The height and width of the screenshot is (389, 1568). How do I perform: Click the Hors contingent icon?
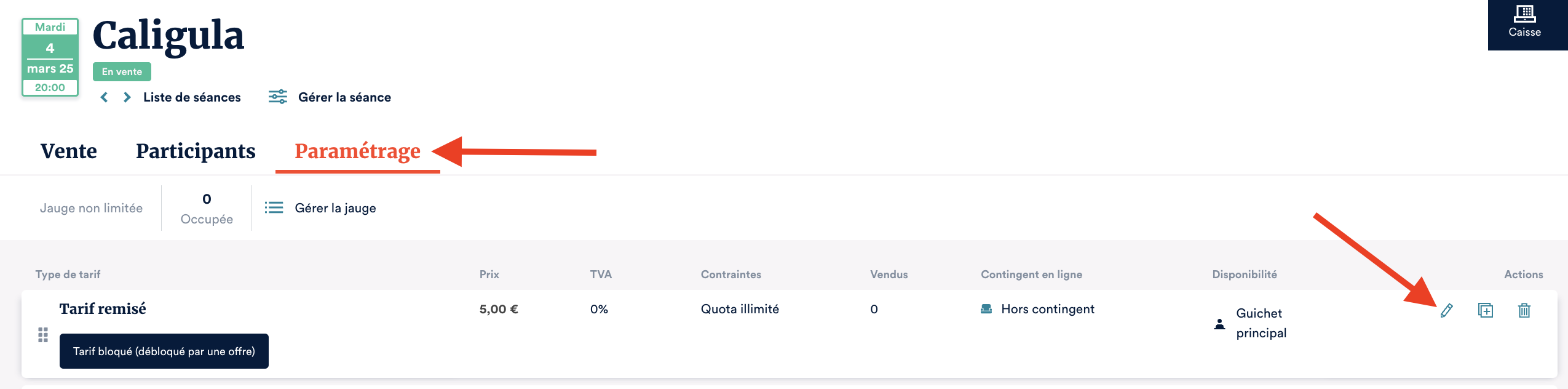point(986,309)
